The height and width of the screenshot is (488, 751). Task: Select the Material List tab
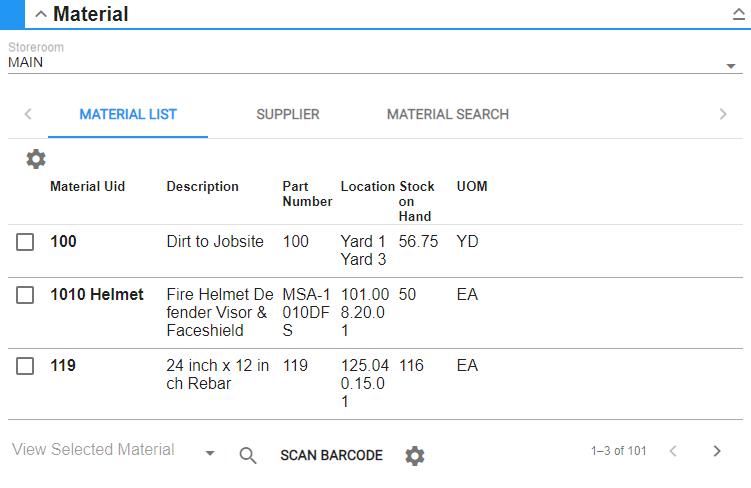point(128,114)
